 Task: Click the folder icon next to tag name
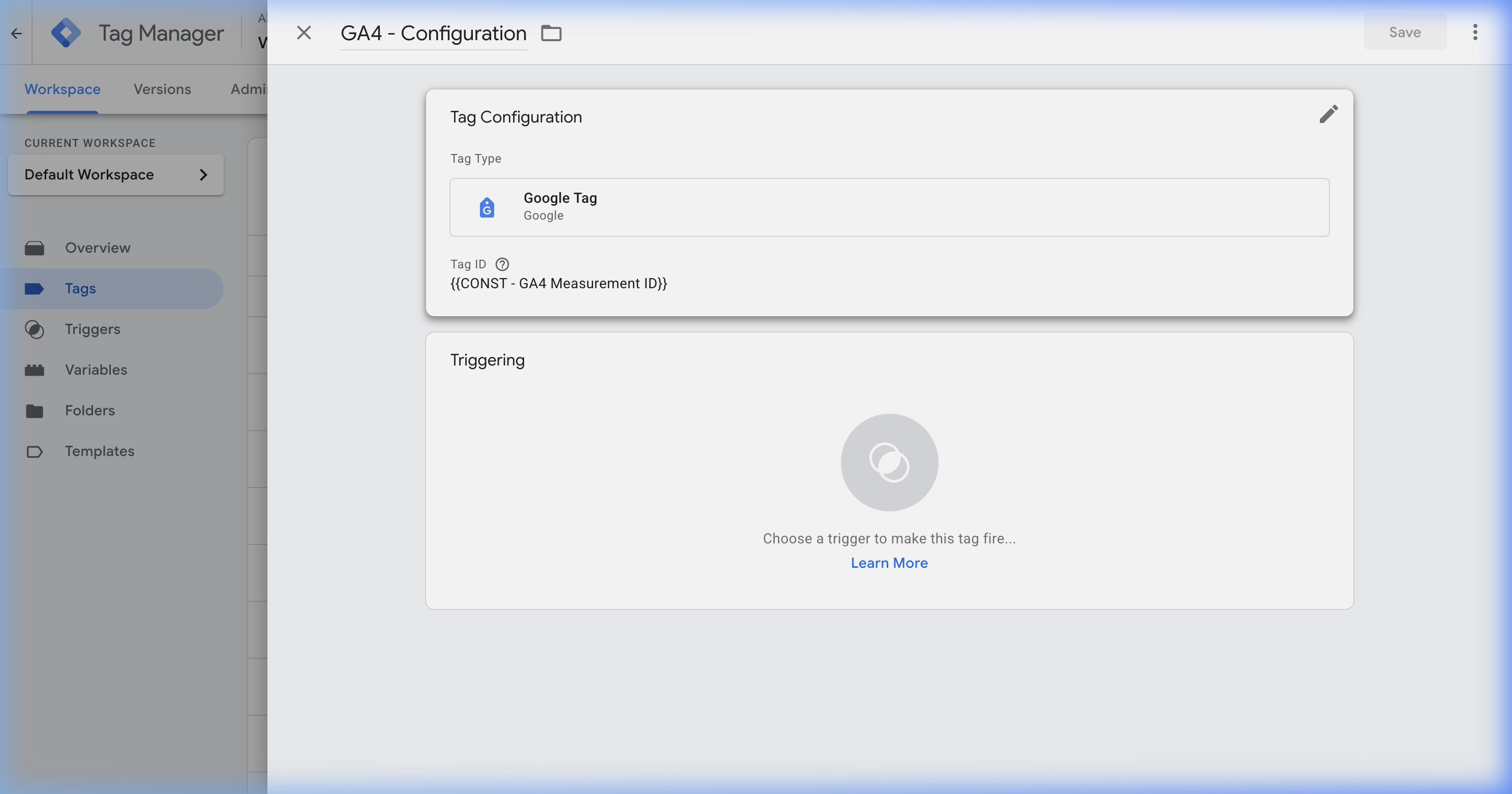coord(551,33)
